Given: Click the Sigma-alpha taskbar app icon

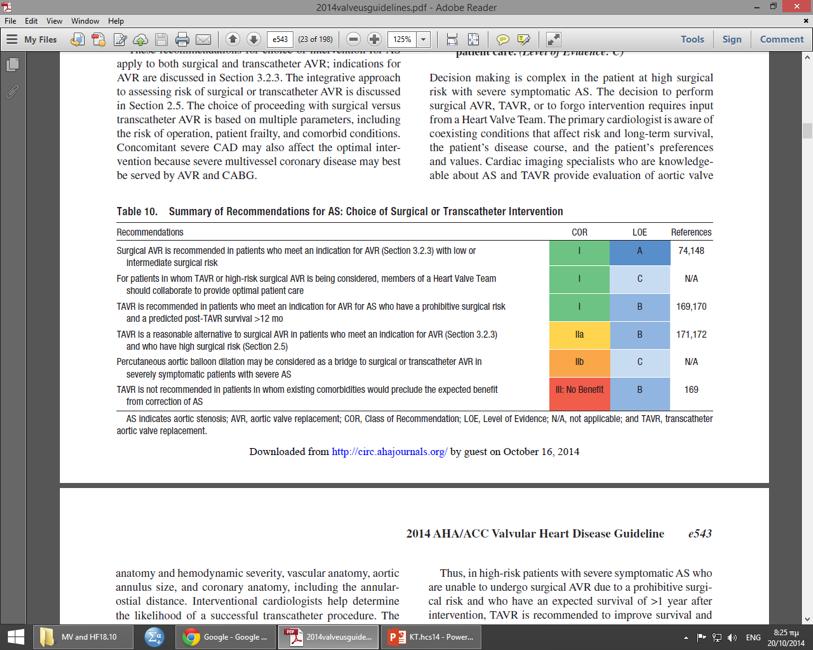Looking at the screenshot, I should coord(155,637).
